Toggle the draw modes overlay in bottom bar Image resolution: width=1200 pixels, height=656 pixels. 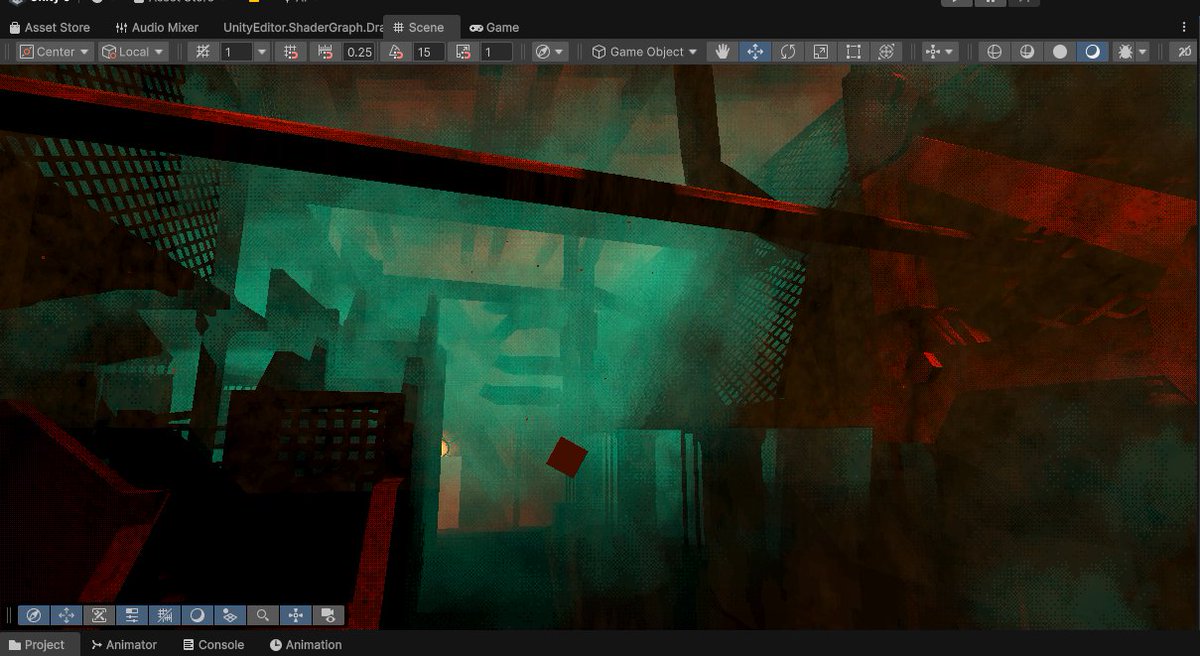[197, 615]
